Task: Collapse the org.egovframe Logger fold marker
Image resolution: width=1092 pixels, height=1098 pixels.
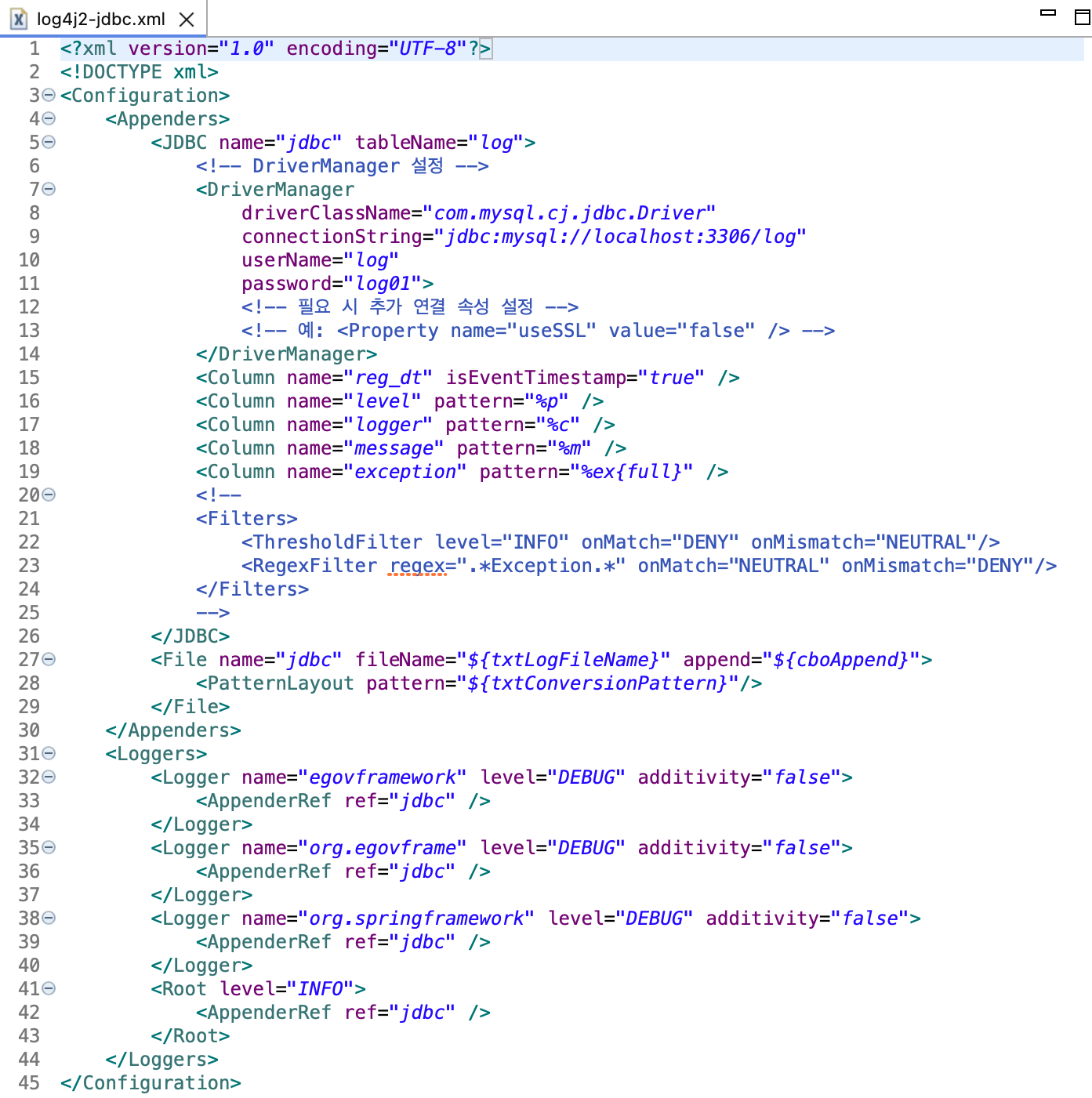Action: [47, 847]
